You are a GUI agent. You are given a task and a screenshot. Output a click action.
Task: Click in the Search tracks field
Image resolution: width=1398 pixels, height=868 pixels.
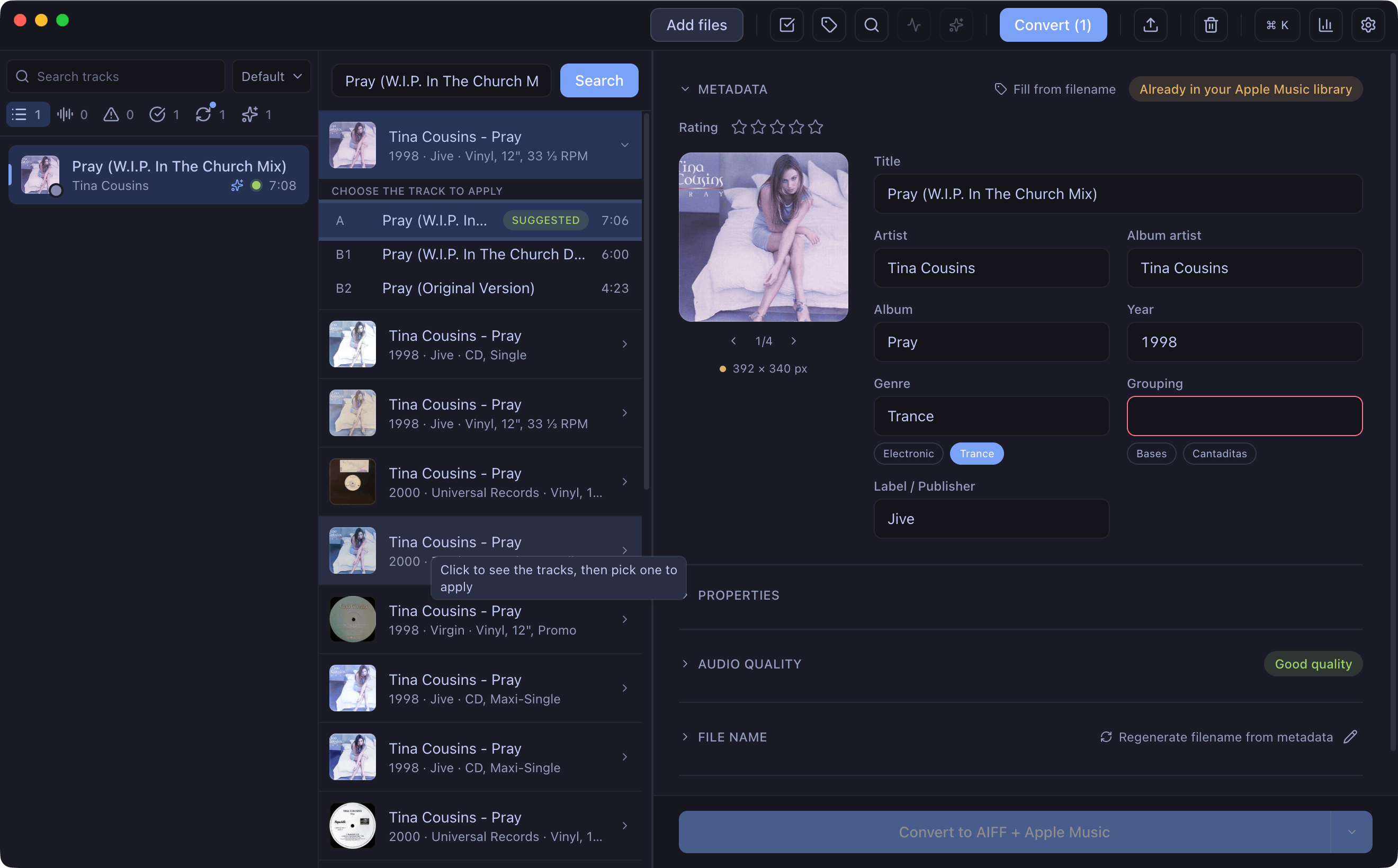pyautogui.click(x=115, y=76)
